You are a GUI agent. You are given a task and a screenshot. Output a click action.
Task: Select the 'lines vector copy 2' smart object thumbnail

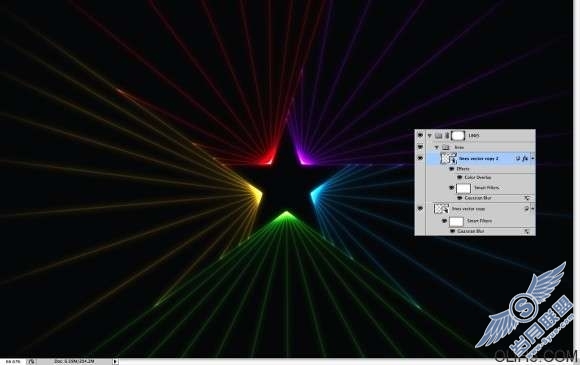tap(448, 158)
